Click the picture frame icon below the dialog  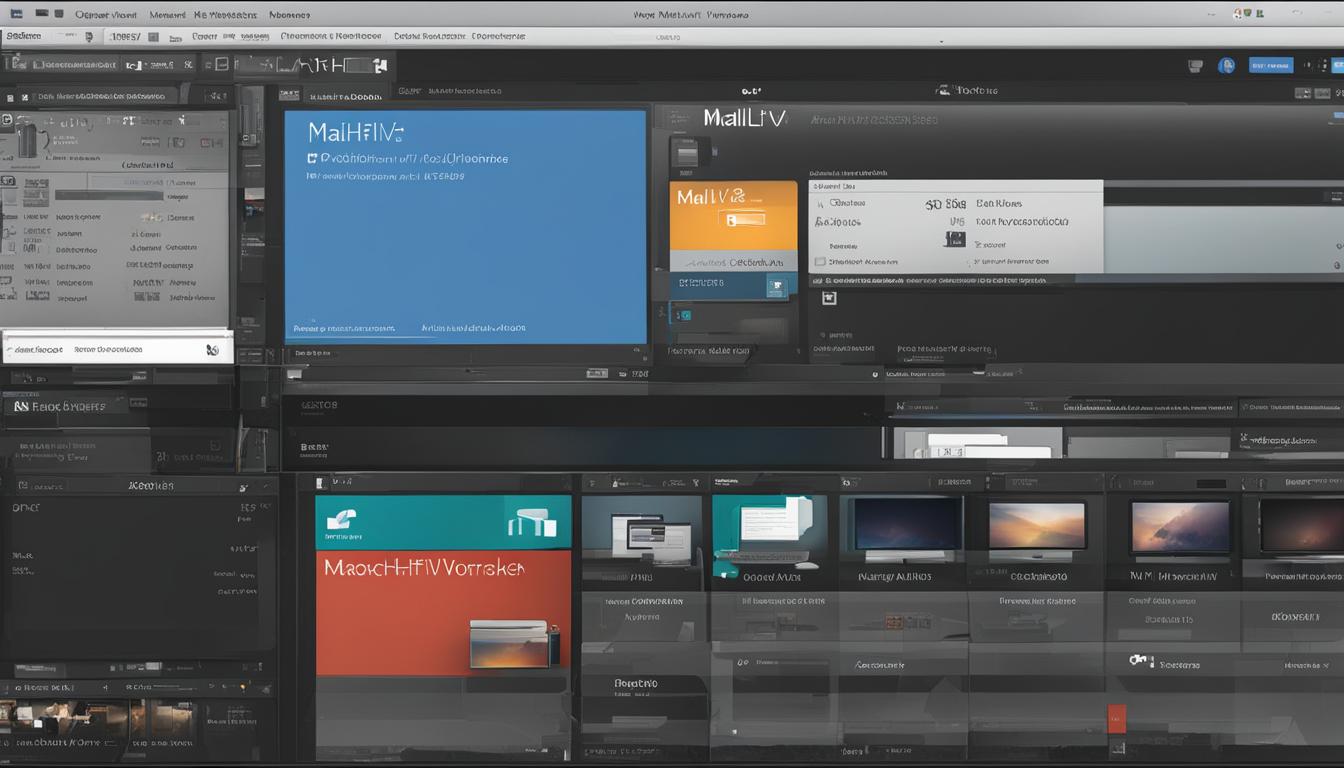tap(828, 297)
